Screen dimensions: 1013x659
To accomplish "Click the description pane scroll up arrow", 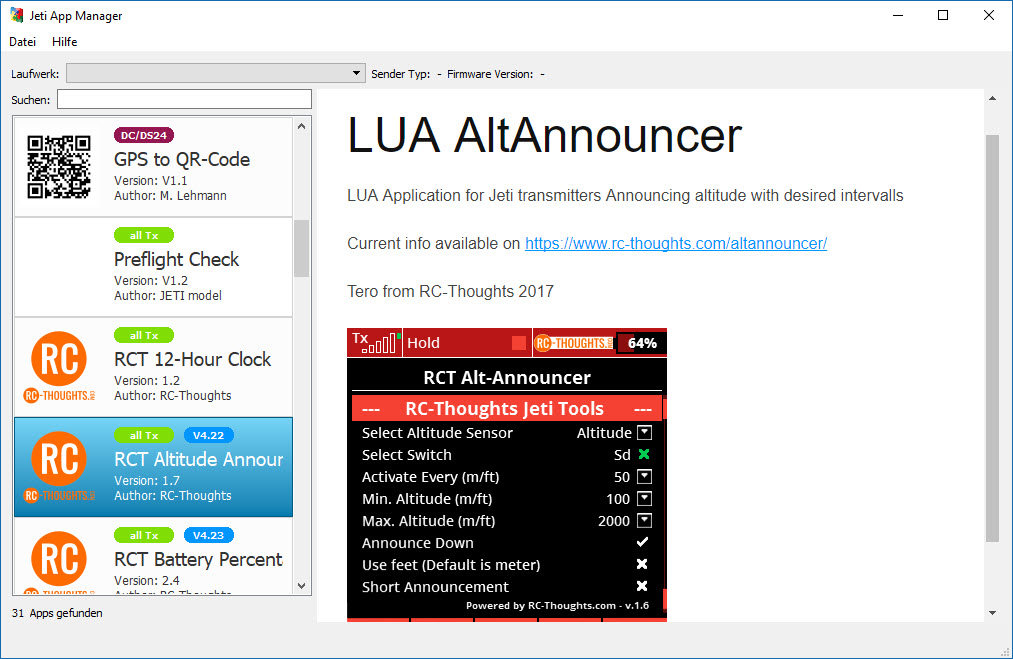I will [x=992, y=99].
